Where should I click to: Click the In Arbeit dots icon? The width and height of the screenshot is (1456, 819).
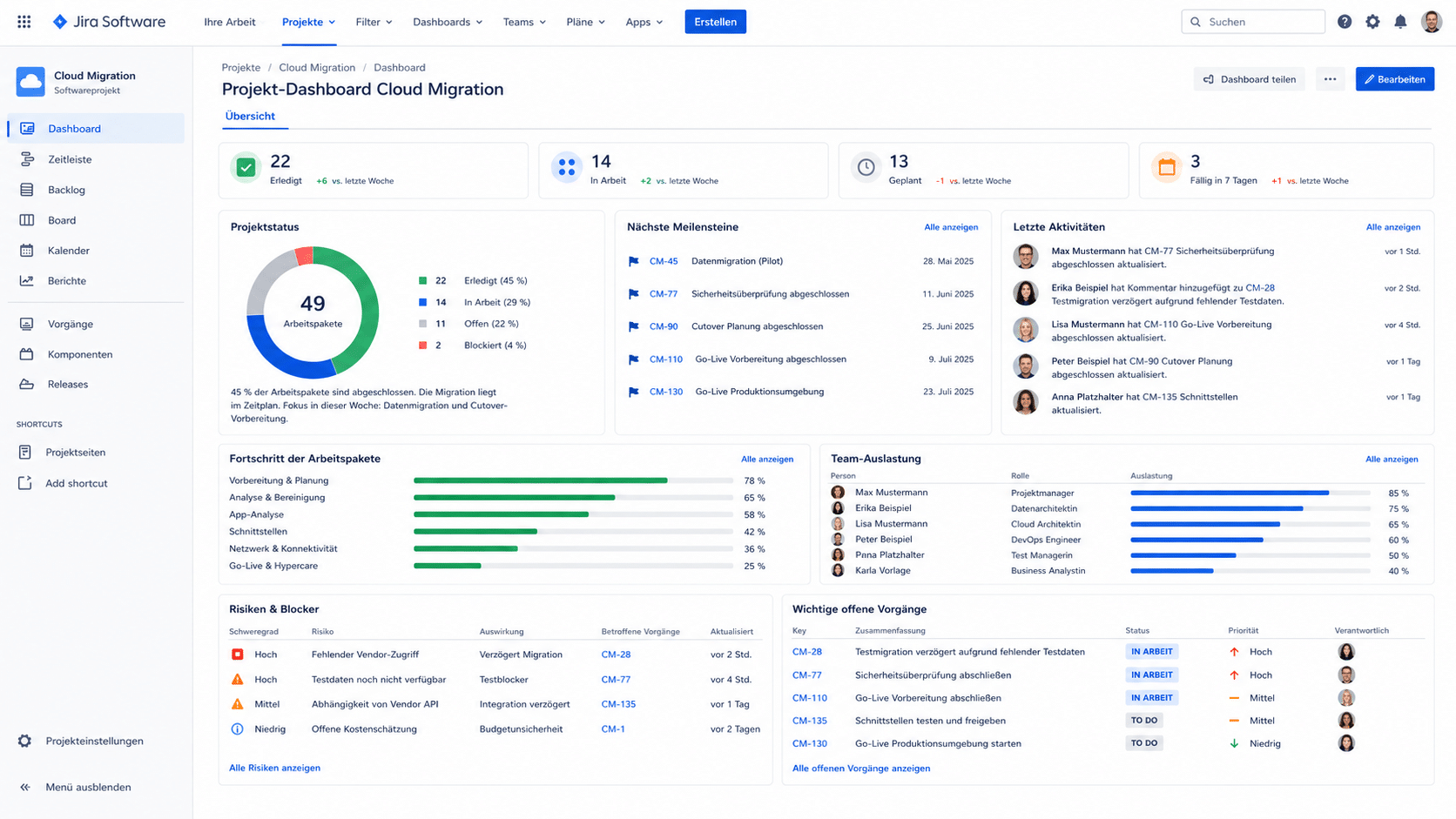[x=567, y=168]
